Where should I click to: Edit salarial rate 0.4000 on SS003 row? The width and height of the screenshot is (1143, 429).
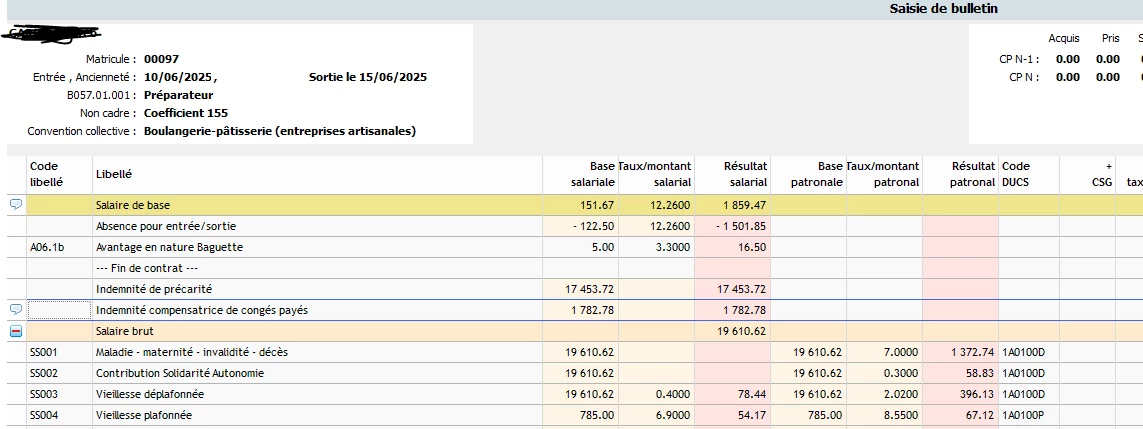656,394
